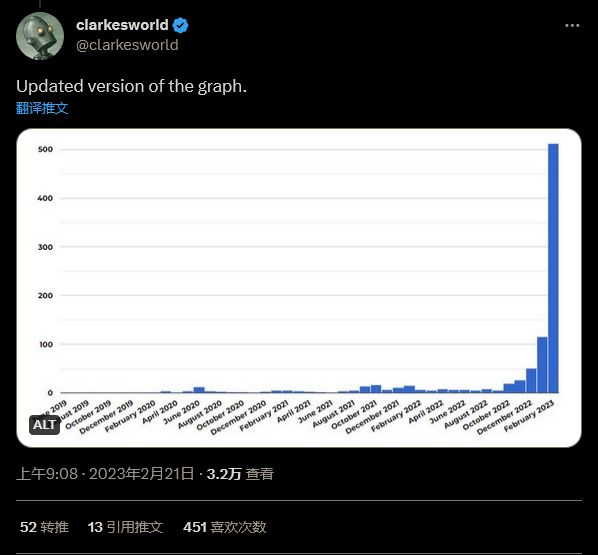Open the tweet timestamp 上午9:08 2023年2月21日
Screen dimensions: 598x555
105,474
